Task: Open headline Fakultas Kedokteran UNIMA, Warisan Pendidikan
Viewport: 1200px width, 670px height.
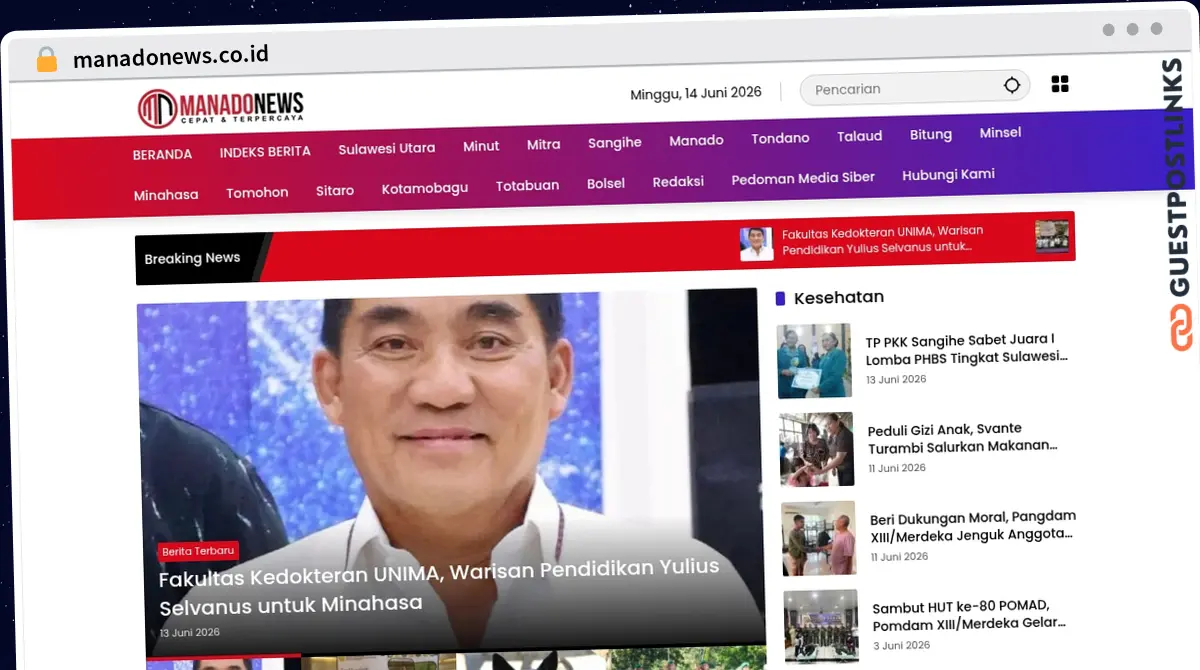Action: click(439, 586)
